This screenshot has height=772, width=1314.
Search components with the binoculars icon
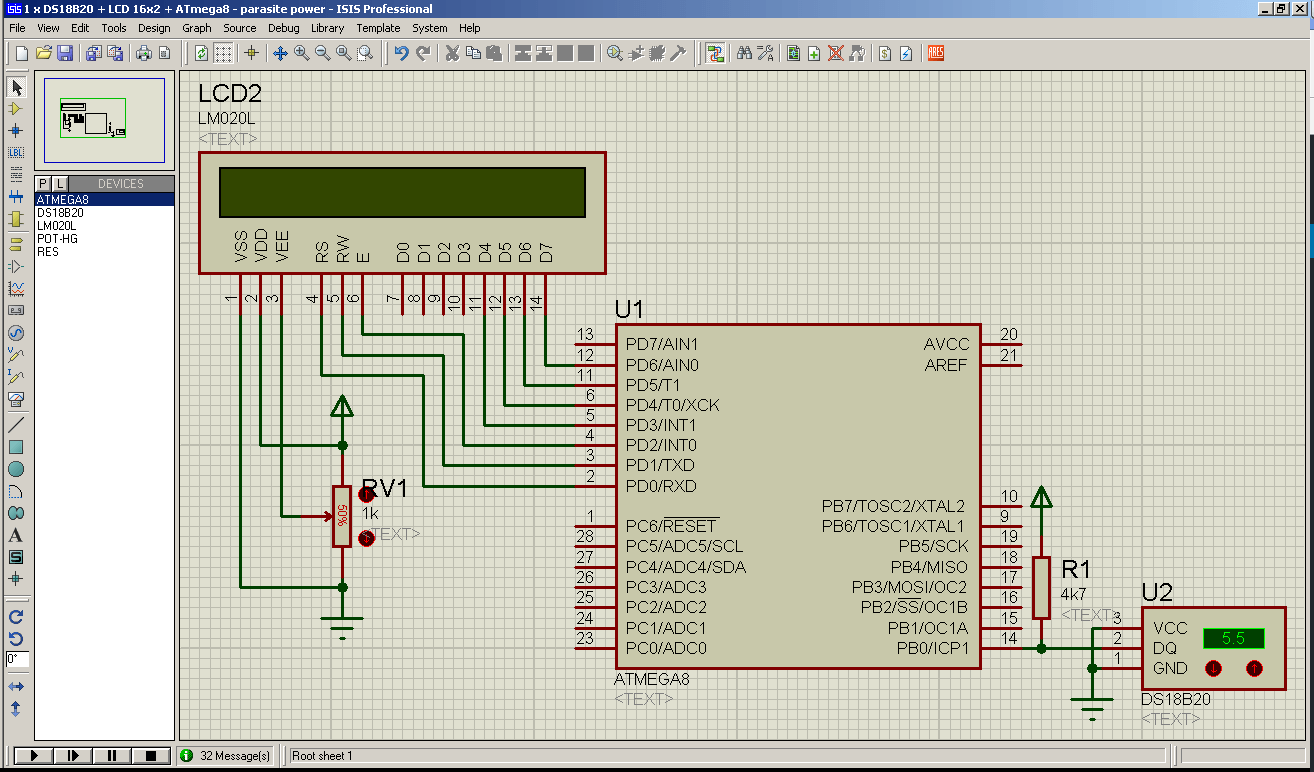point(744,53)
